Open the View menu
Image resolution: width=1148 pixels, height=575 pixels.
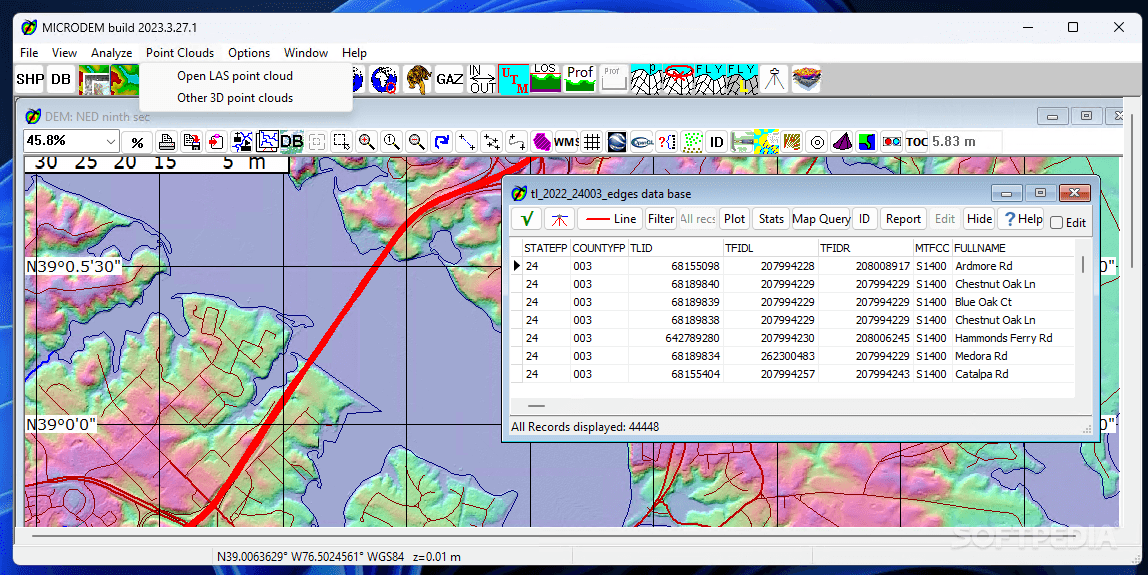pyautogui.click(x=64, y=53)
